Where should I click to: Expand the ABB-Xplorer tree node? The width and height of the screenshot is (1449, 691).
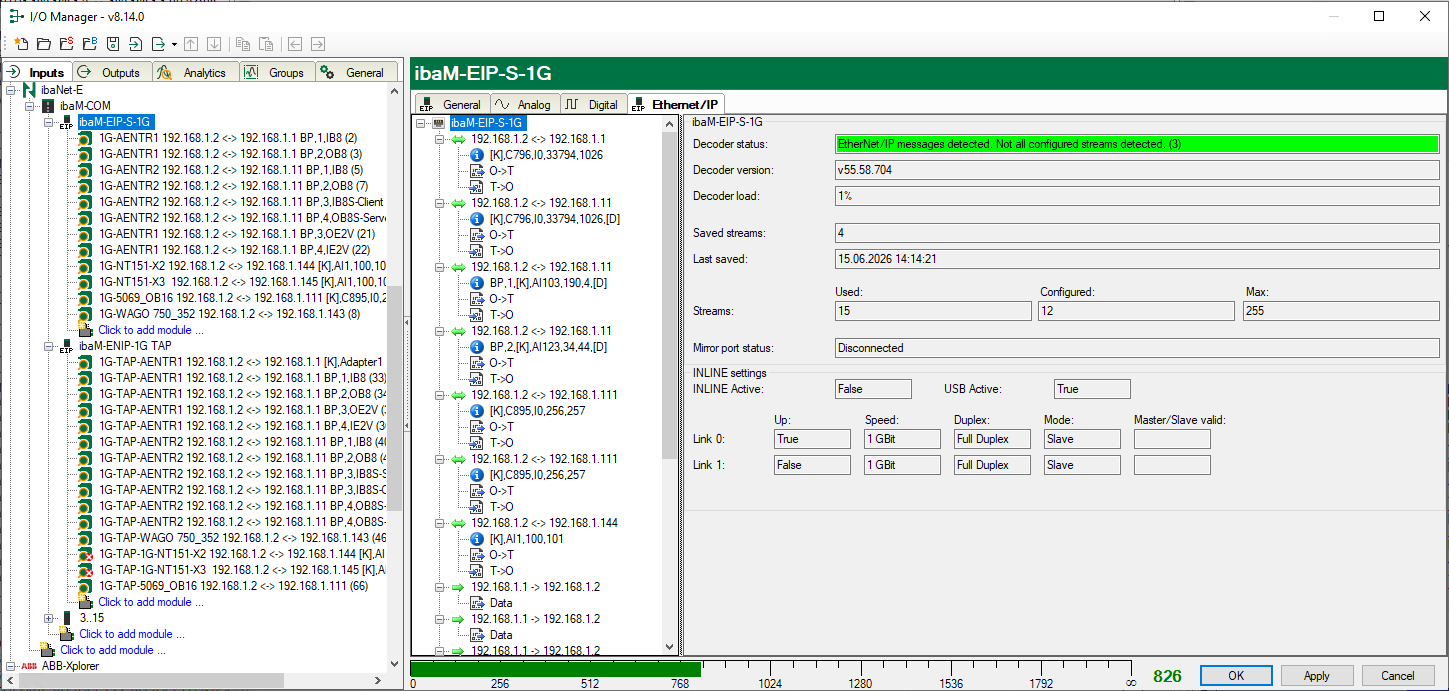point(11,666)
